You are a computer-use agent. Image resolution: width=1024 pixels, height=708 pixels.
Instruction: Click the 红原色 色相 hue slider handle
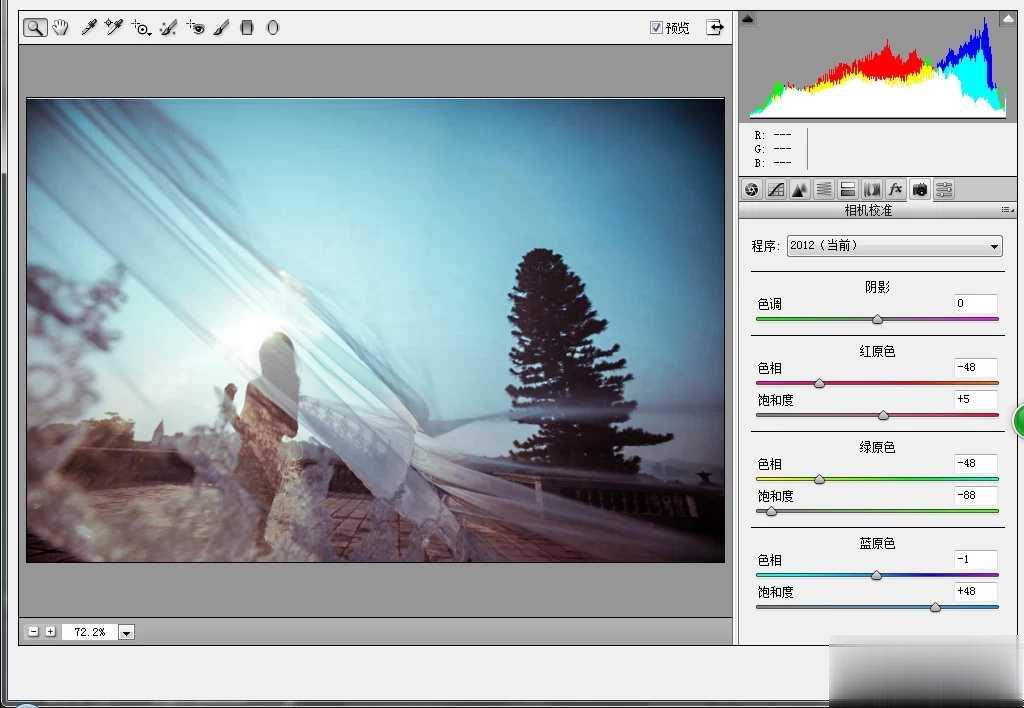click(x=819, y=383)
